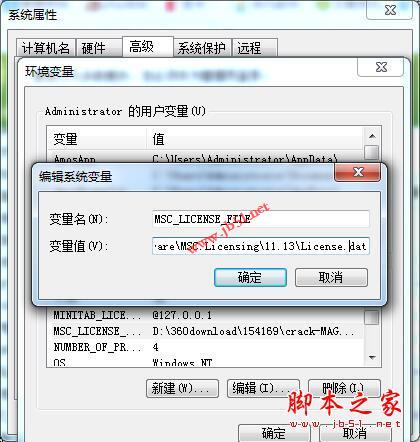Click the 新建 button for system variables
Screen dimensions: 420x442
(x=182, y=388)
